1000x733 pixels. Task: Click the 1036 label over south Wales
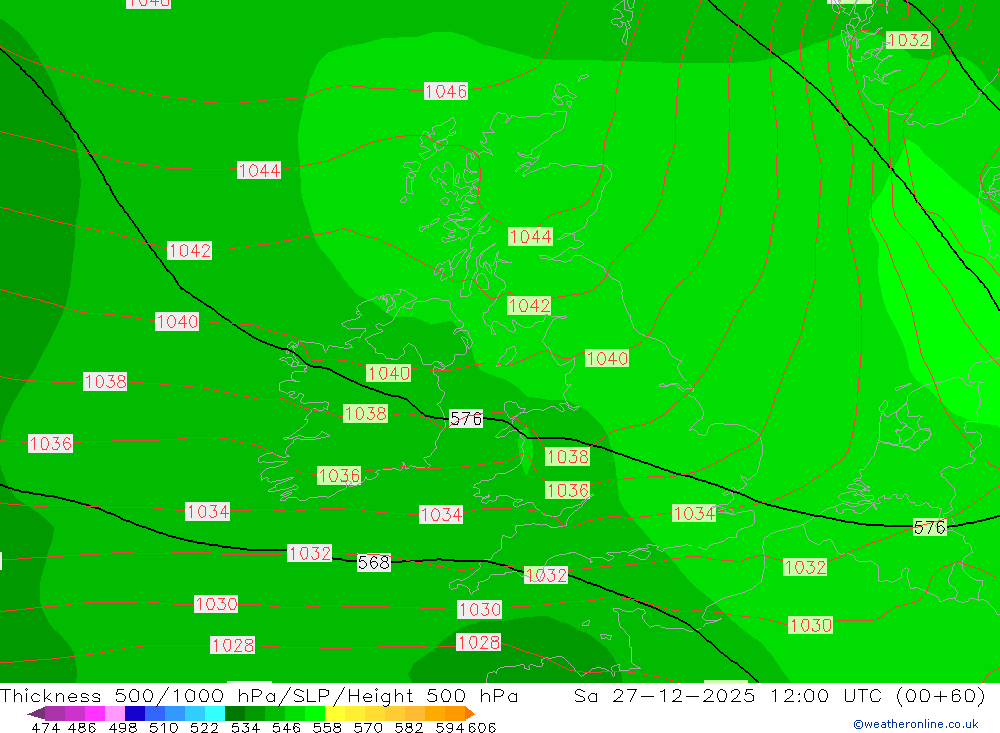pos(567,490)
